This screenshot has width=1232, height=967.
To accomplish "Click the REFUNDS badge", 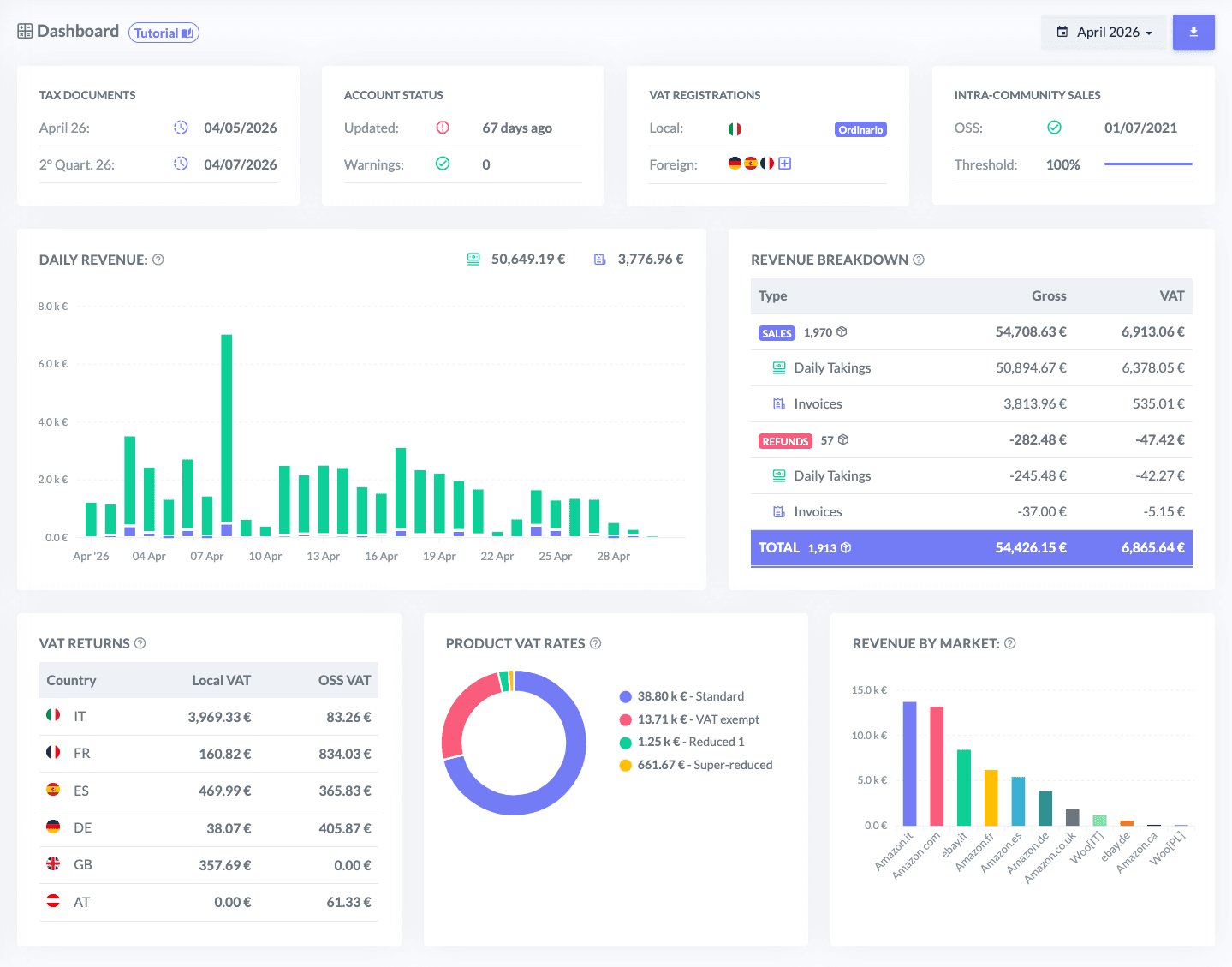I will point(785,441).
